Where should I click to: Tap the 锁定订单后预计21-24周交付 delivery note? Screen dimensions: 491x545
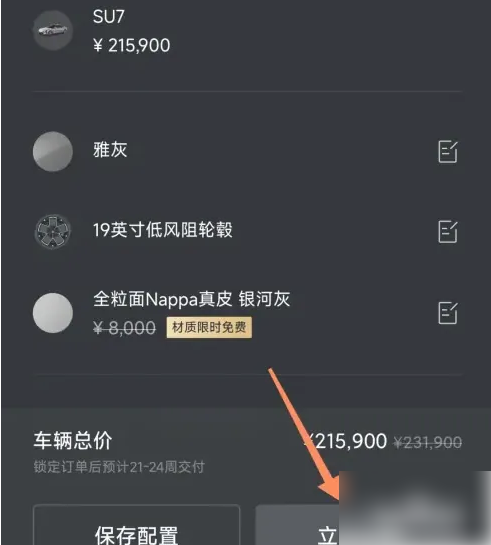119,467
